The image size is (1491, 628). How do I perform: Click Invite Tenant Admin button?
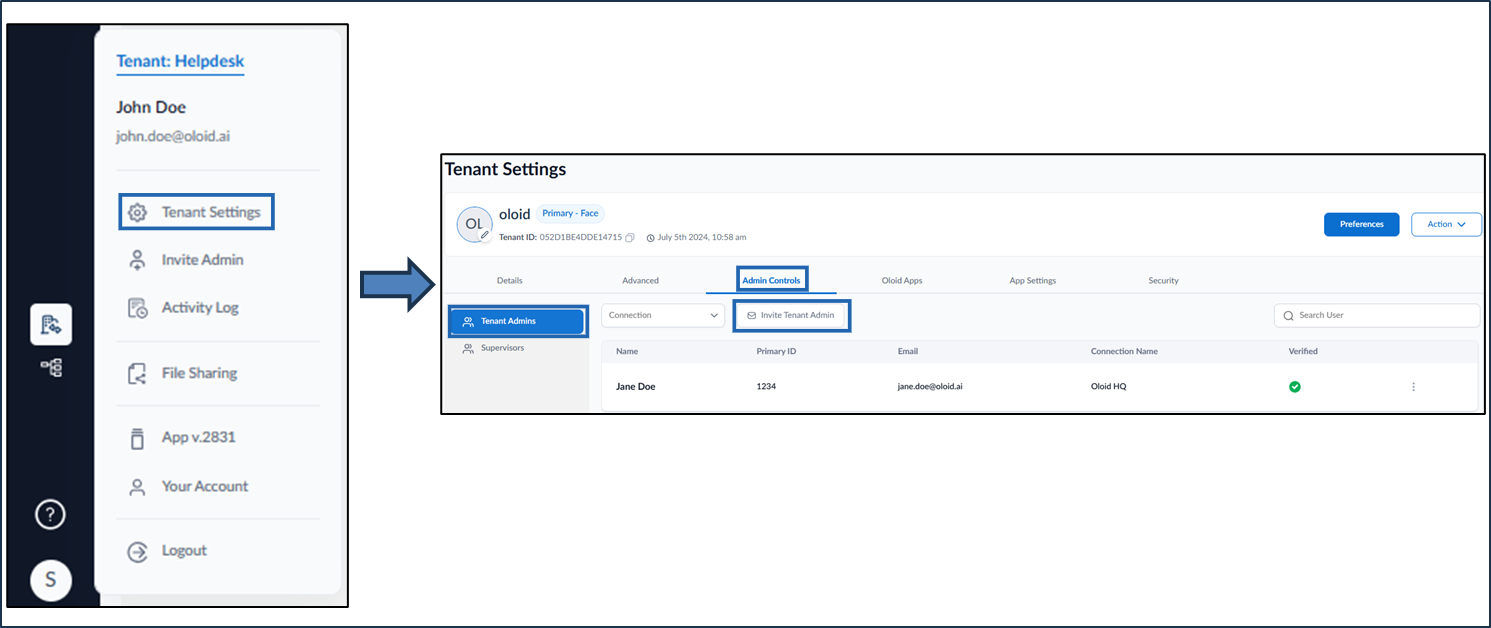tap(792, 315)
